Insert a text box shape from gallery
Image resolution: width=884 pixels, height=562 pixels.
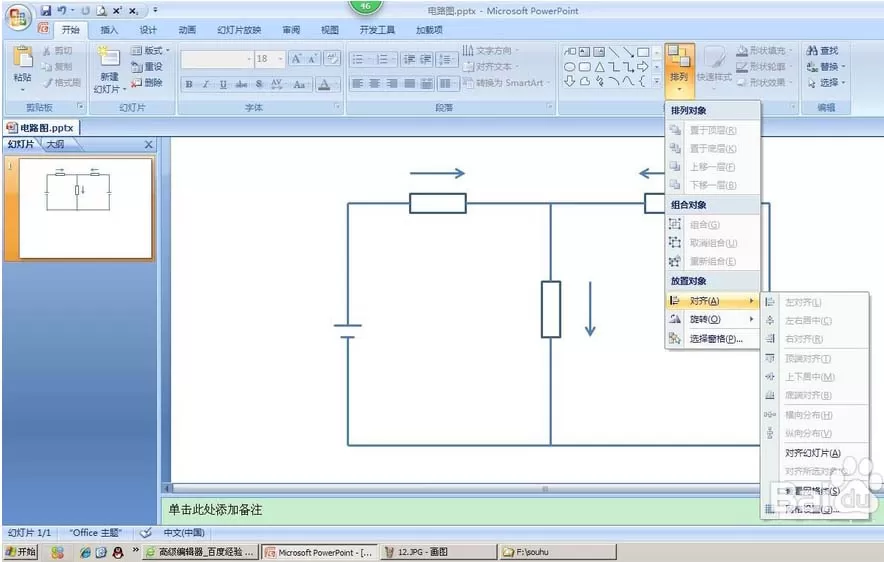click(584, 52)
